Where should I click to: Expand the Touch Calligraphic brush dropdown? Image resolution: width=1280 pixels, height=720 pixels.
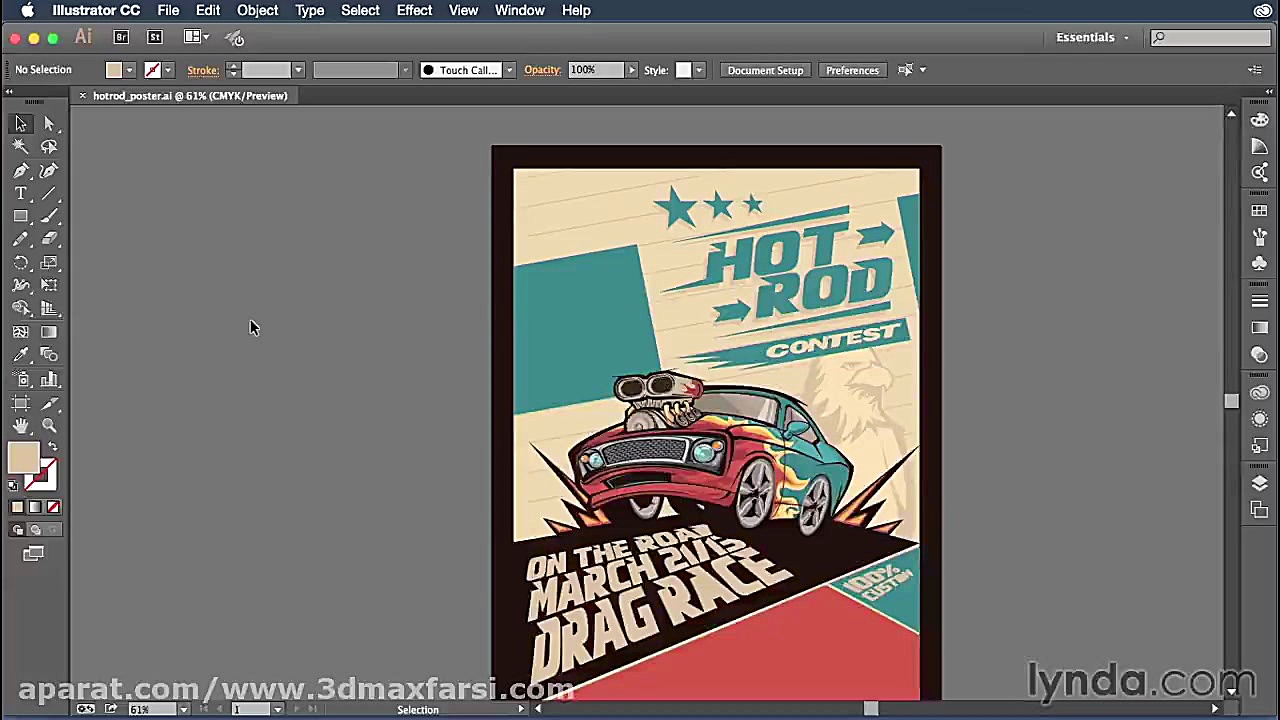pyautogui.click(x=509, y=70)
